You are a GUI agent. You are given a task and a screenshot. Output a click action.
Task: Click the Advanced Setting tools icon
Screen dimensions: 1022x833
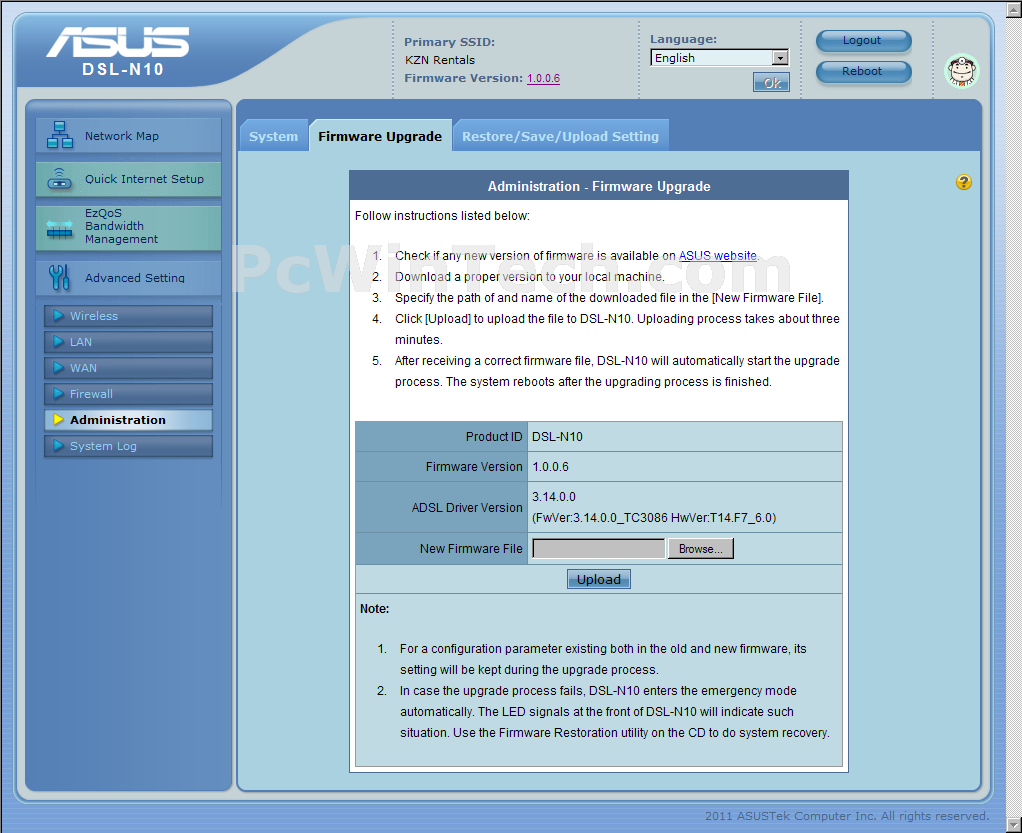coord(60,277)
